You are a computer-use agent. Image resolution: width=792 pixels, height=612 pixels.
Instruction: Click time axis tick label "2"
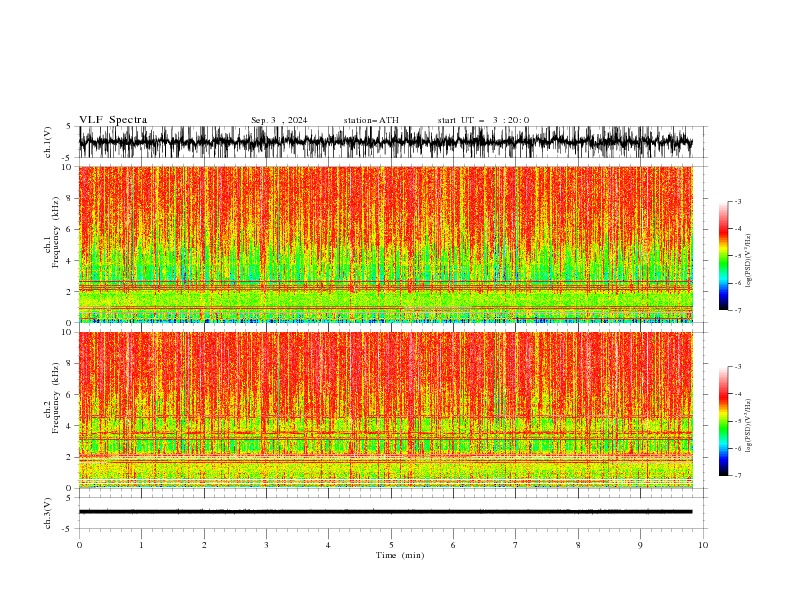click(x=204, y=545)
